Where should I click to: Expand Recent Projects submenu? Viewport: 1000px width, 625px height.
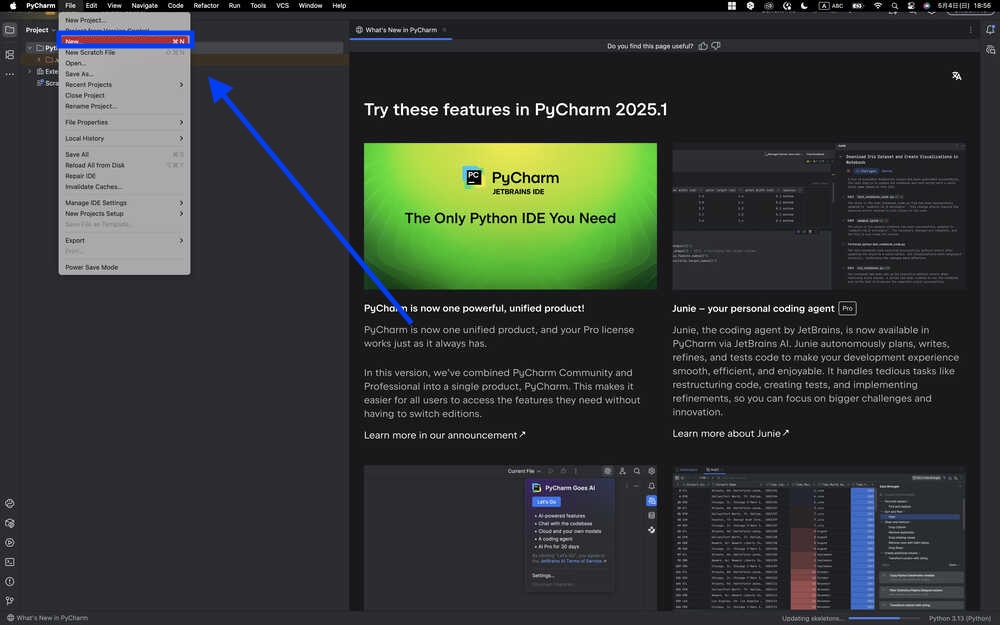click(124, 85)
